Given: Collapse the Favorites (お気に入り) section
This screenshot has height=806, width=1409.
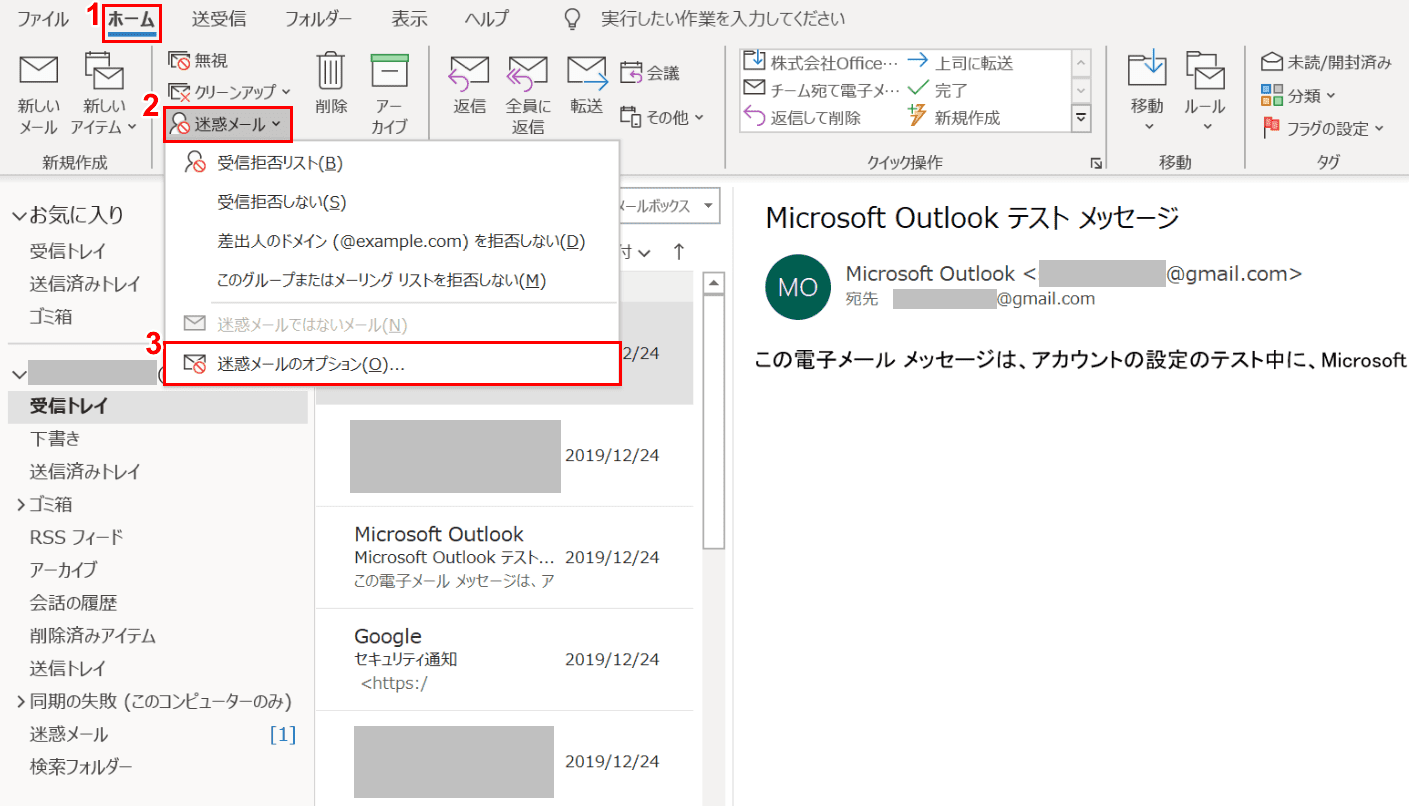Looking at the screenshot, I should tap(20, 215).
